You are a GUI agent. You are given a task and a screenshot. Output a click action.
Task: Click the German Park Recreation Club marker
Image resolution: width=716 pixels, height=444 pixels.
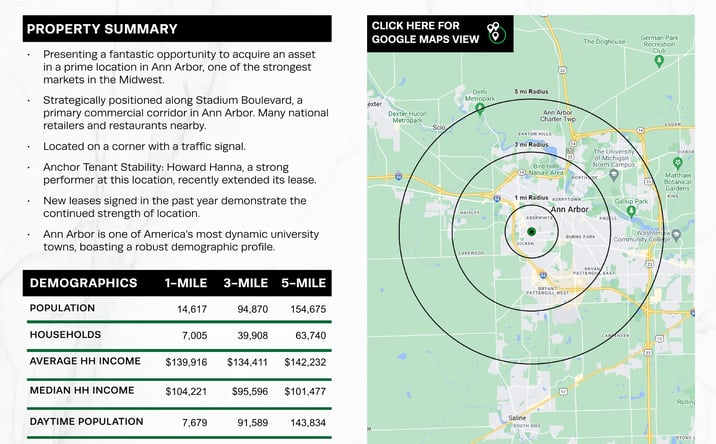(x=658, y=62)
